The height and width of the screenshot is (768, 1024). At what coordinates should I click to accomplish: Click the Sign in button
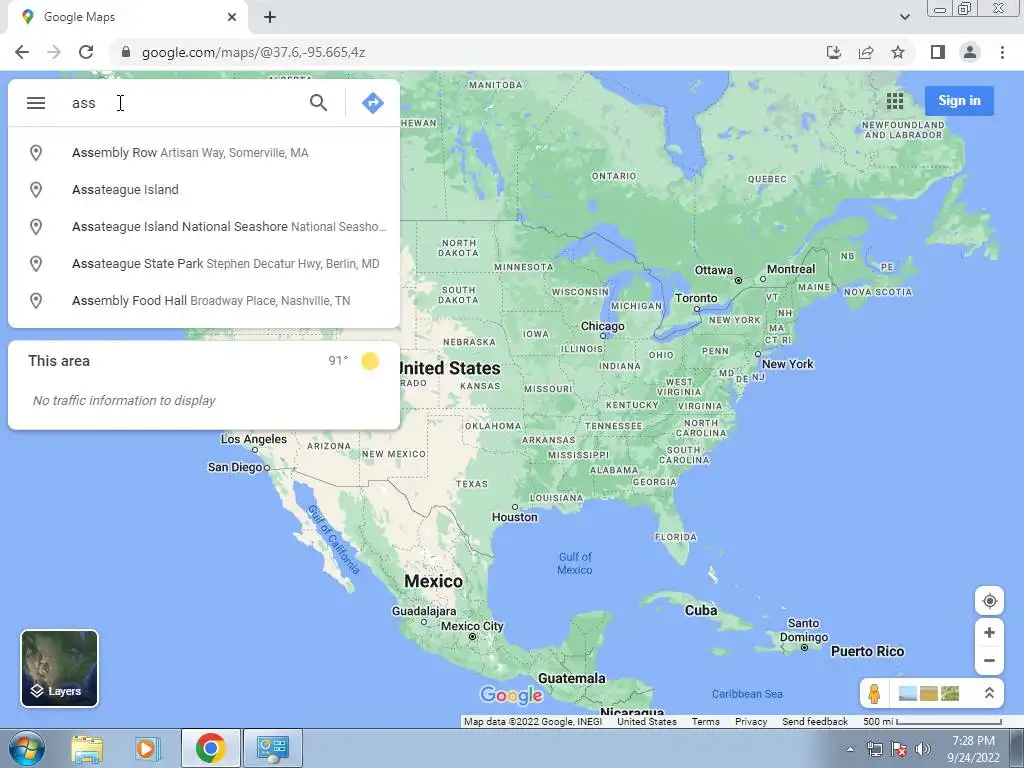tap(959, 101)
